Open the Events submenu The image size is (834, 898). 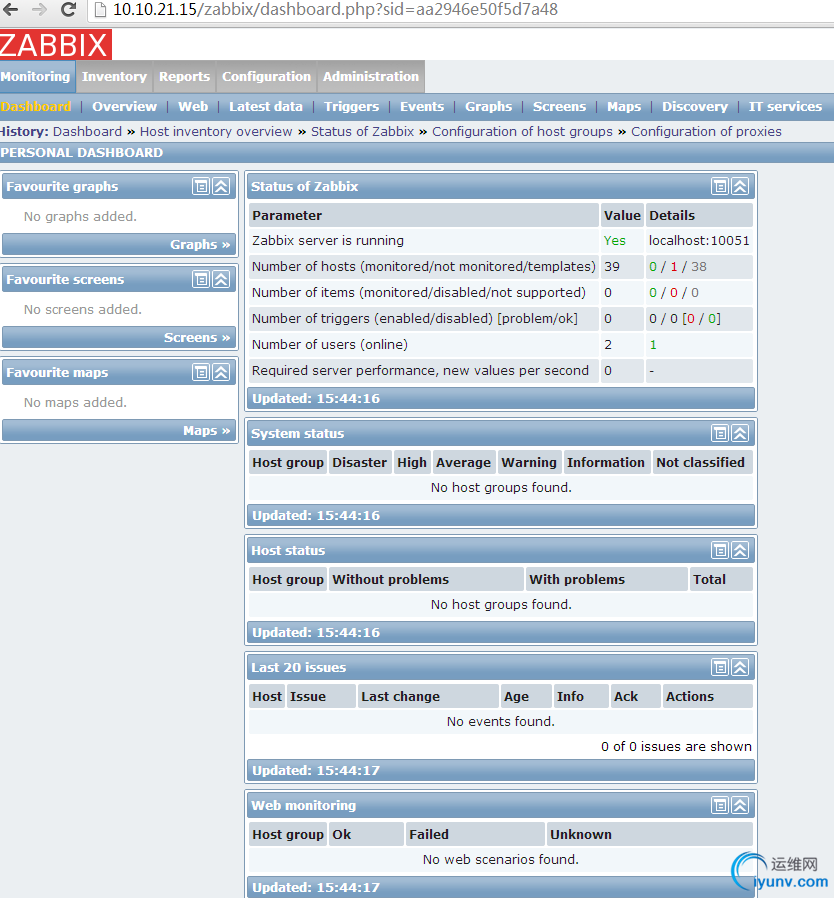[422, 107]
